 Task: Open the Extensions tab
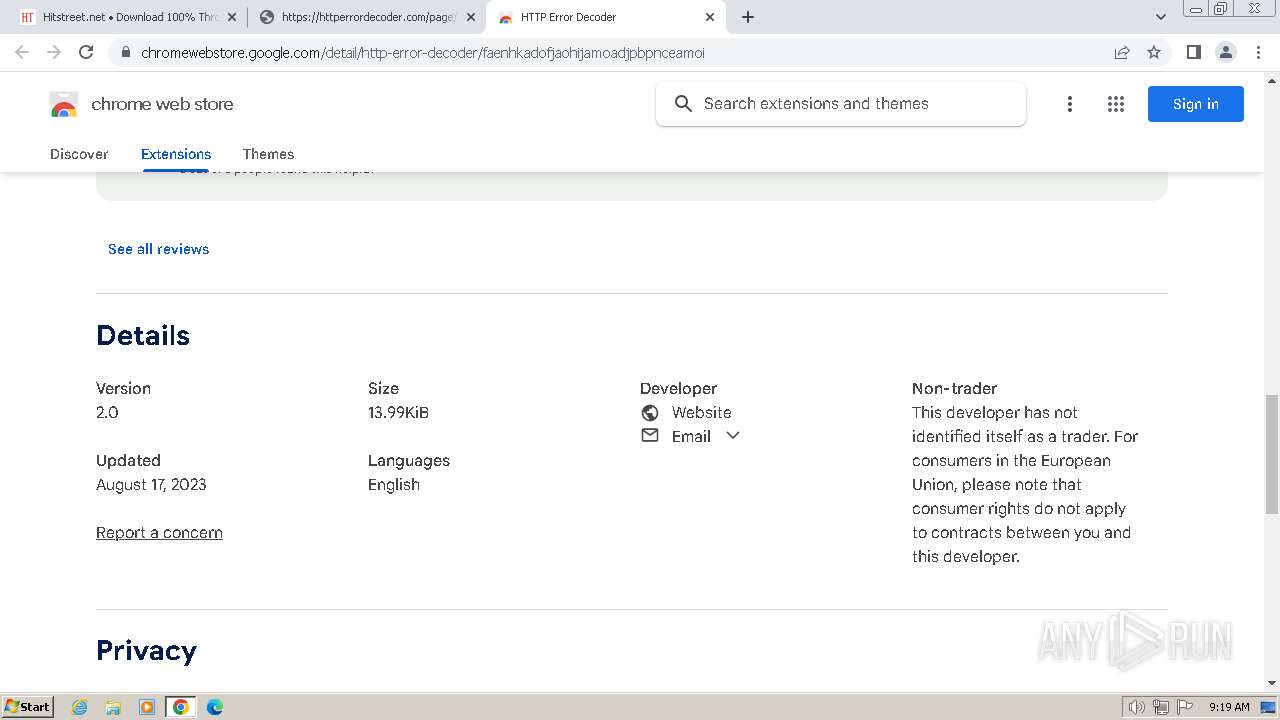[176, 154]
